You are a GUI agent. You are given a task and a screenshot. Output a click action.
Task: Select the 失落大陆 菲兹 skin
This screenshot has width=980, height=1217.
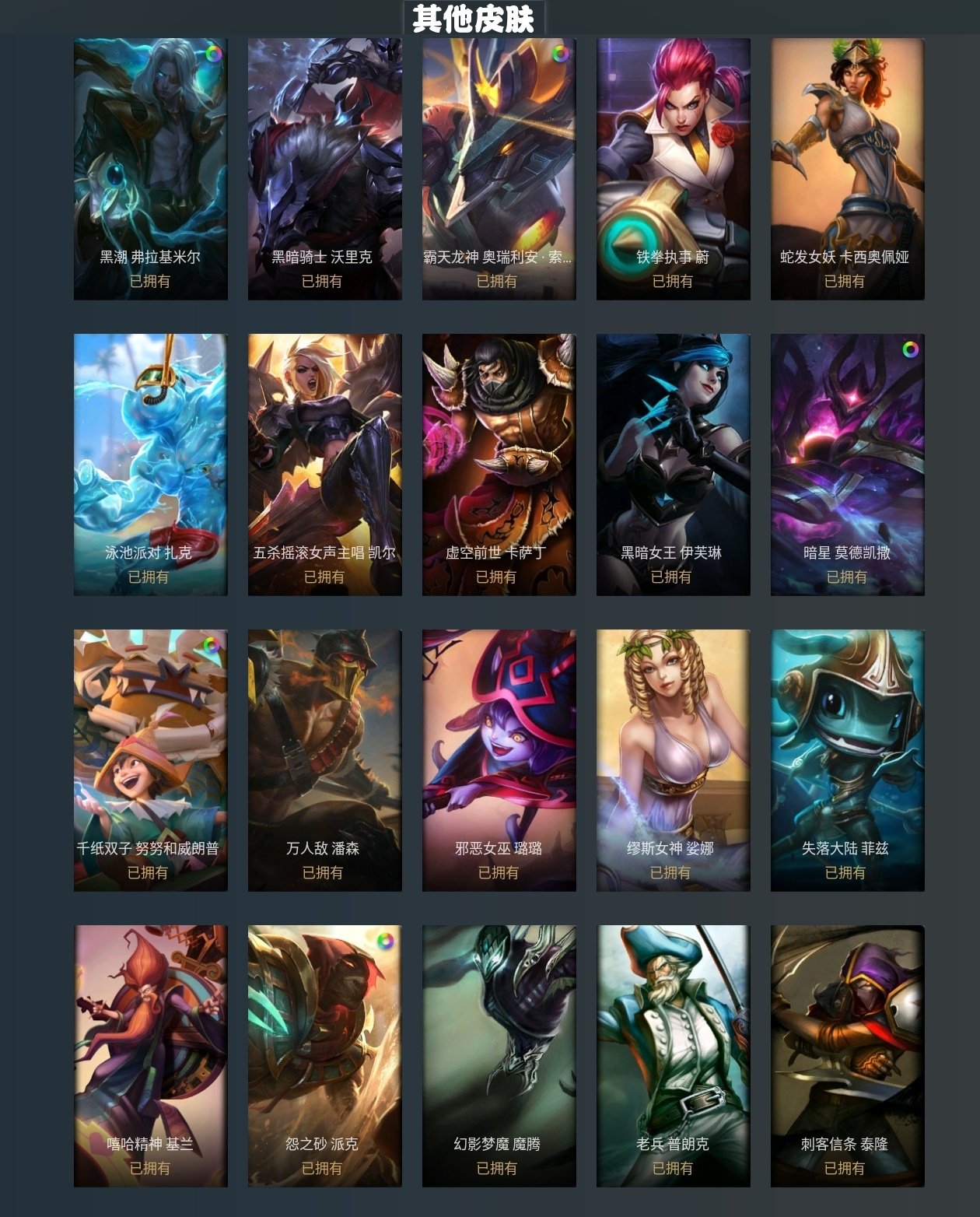click(848, 760)
